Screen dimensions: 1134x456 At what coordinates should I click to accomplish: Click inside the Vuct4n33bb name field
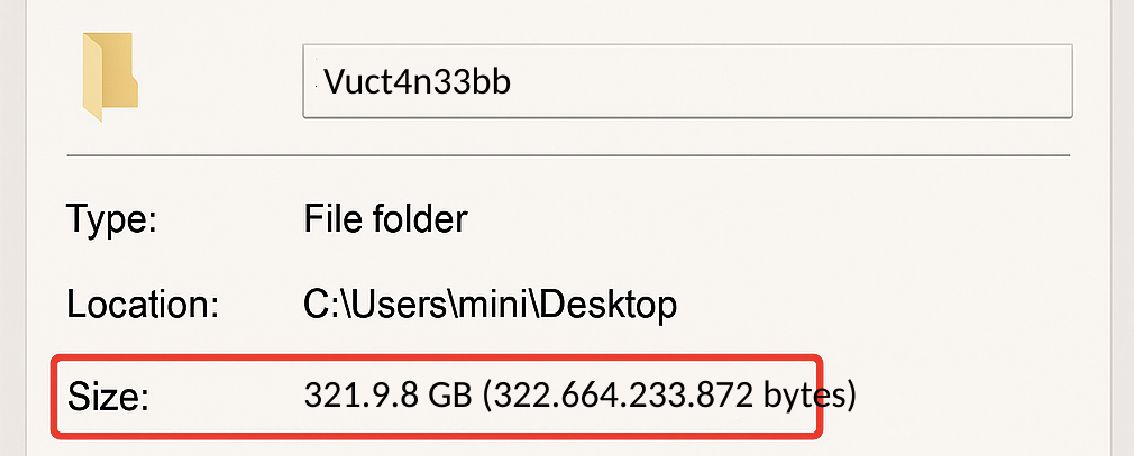(x=687, y=81)
